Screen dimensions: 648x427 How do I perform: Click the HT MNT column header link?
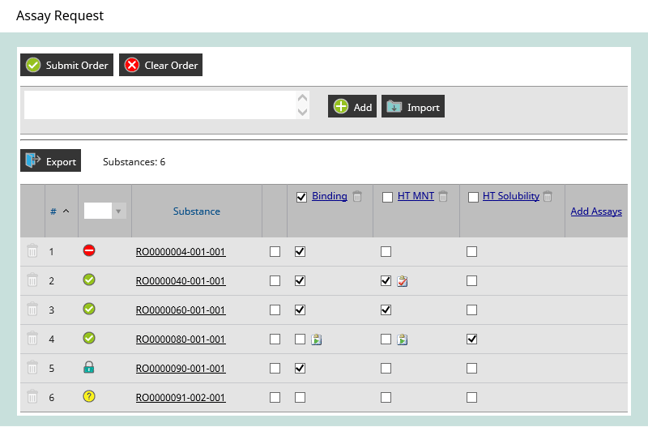415,197
